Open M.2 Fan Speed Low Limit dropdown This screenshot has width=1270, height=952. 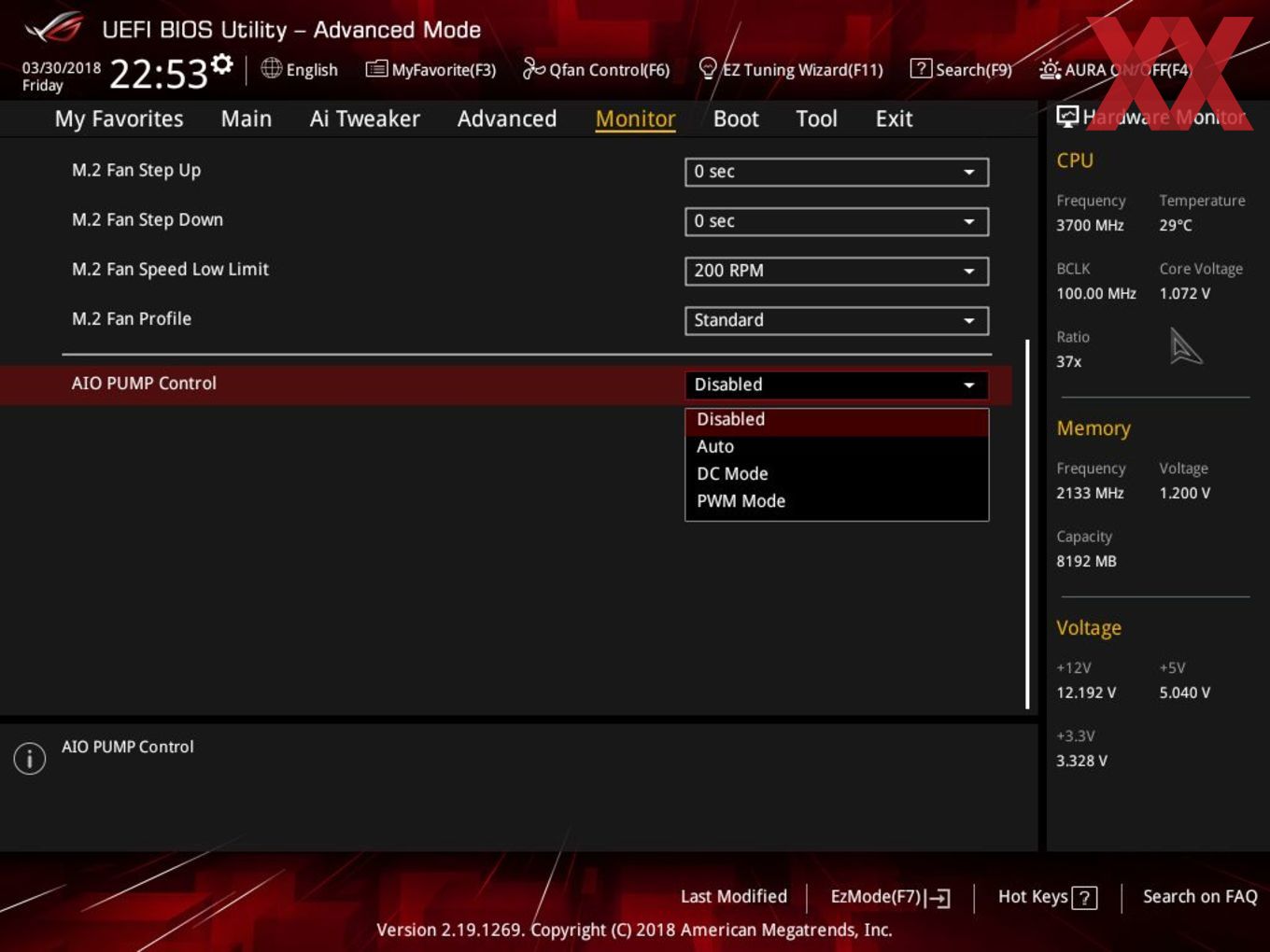837,271
